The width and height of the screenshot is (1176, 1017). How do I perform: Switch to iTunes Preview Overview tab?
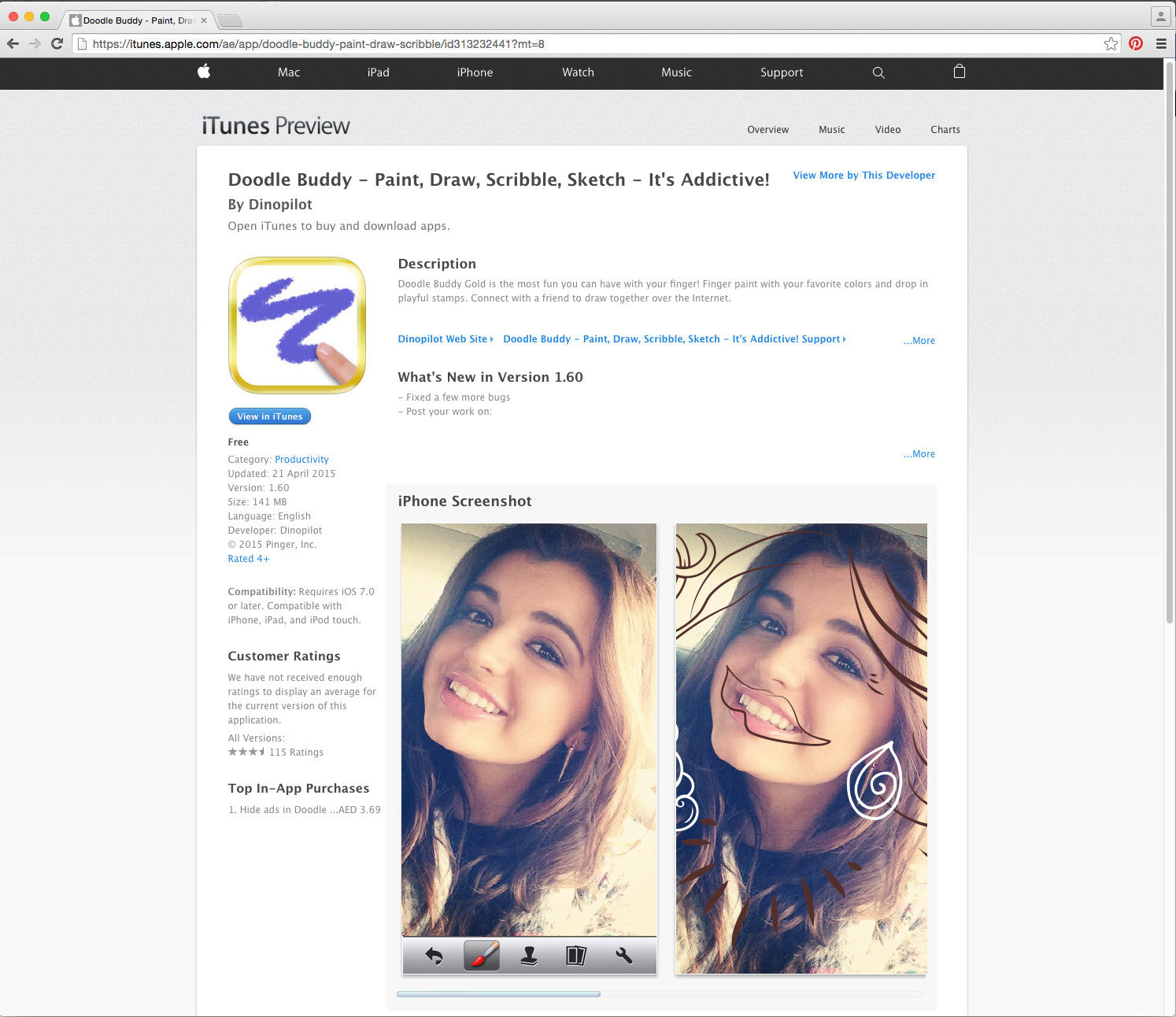pos(767,130)
